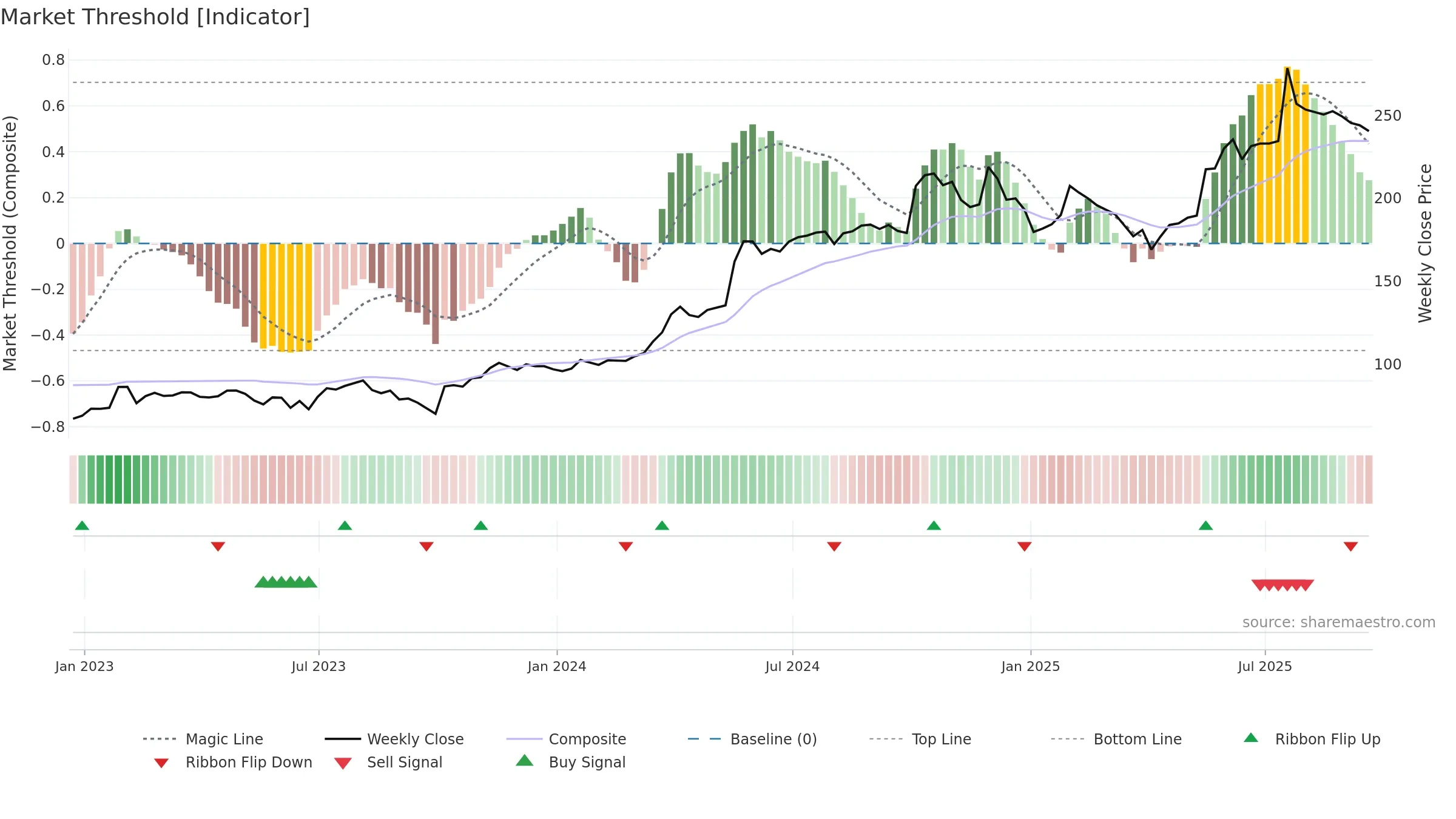Viewport: 1456px width, 819px height.
Task: Click ribbon flip up marker near Oct 2024
Action: (x=934, y=525)
